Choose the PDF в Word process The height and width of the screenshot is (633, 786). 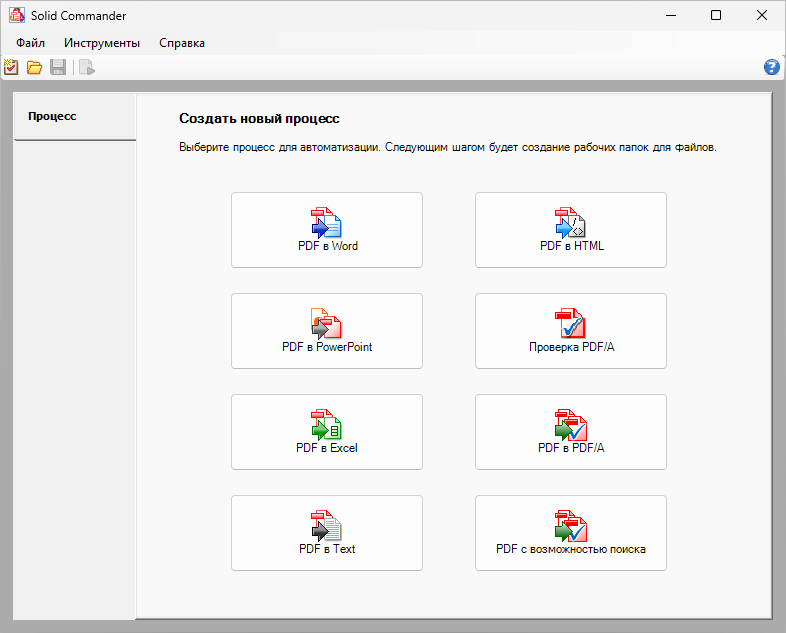pyautogui.click(x=327, y=230)
